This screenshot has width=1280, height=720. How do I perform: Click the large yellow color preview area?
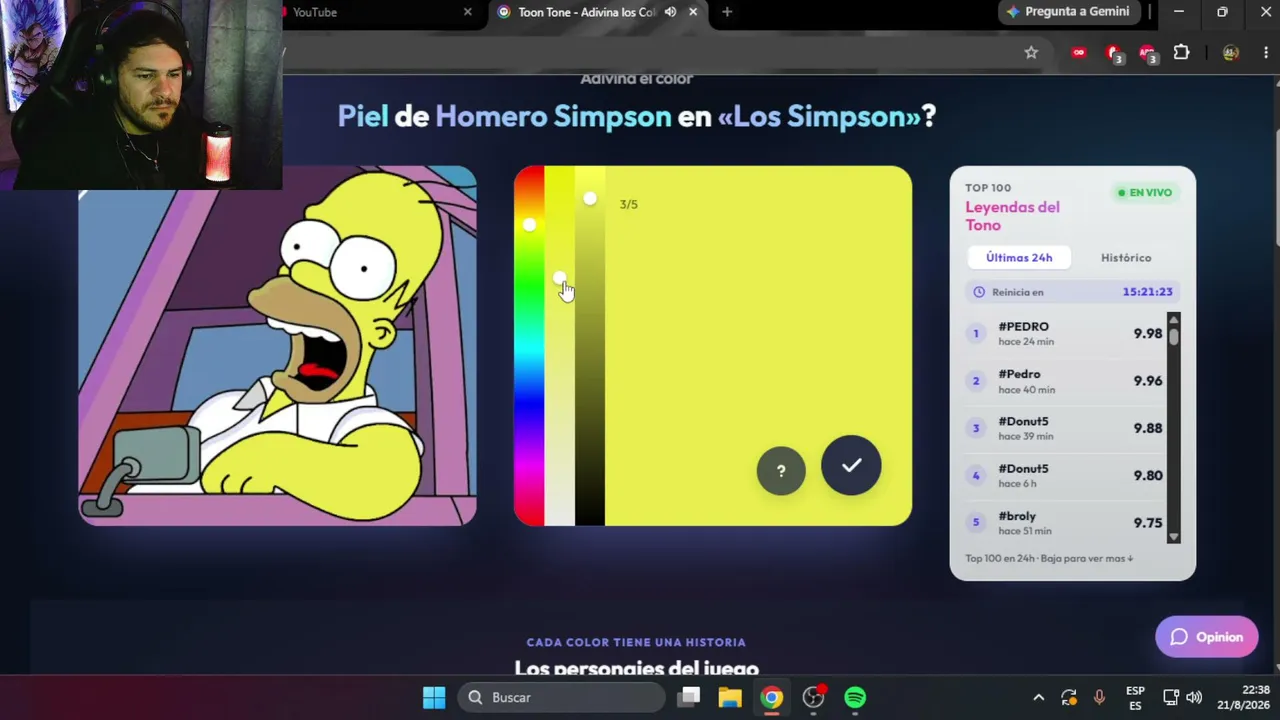coord(758,345)
